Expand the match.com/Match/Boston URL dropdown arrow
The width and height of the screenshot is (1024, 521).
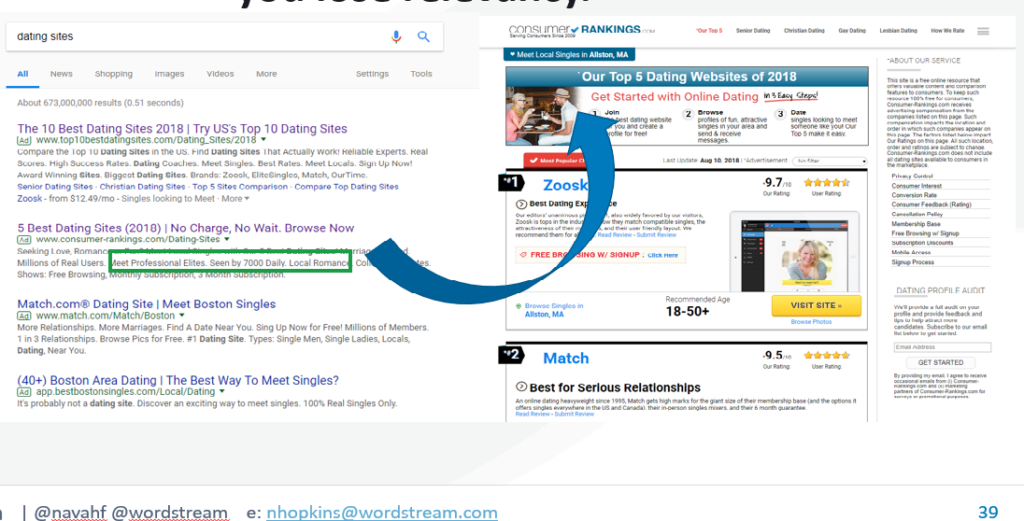(182, 315)
